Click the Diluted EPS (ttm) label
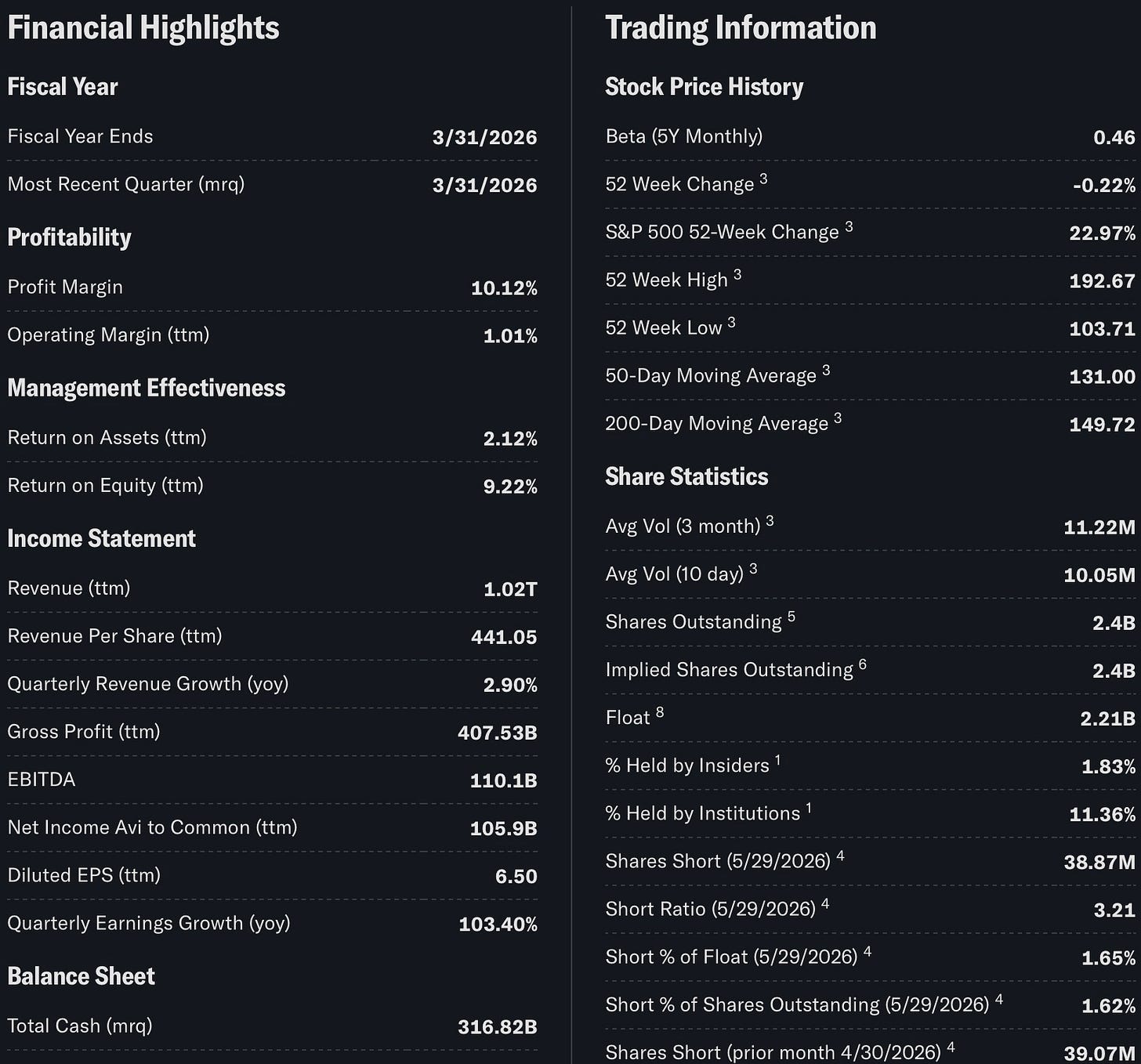The width and height of the screenshot is (1141, 1064). 84,875
